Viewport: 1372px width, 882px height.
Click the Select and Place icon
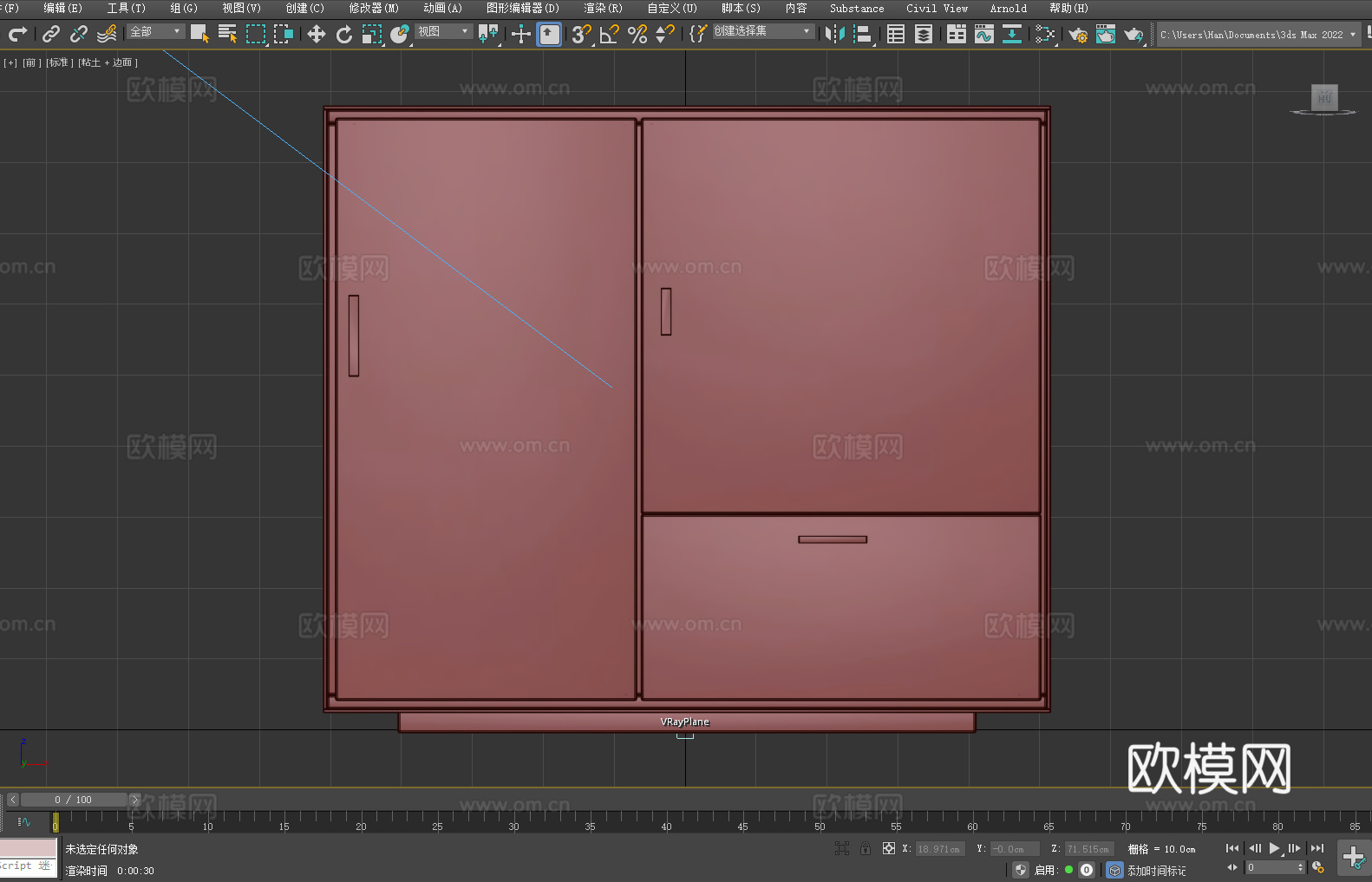[x=400, y=34]
